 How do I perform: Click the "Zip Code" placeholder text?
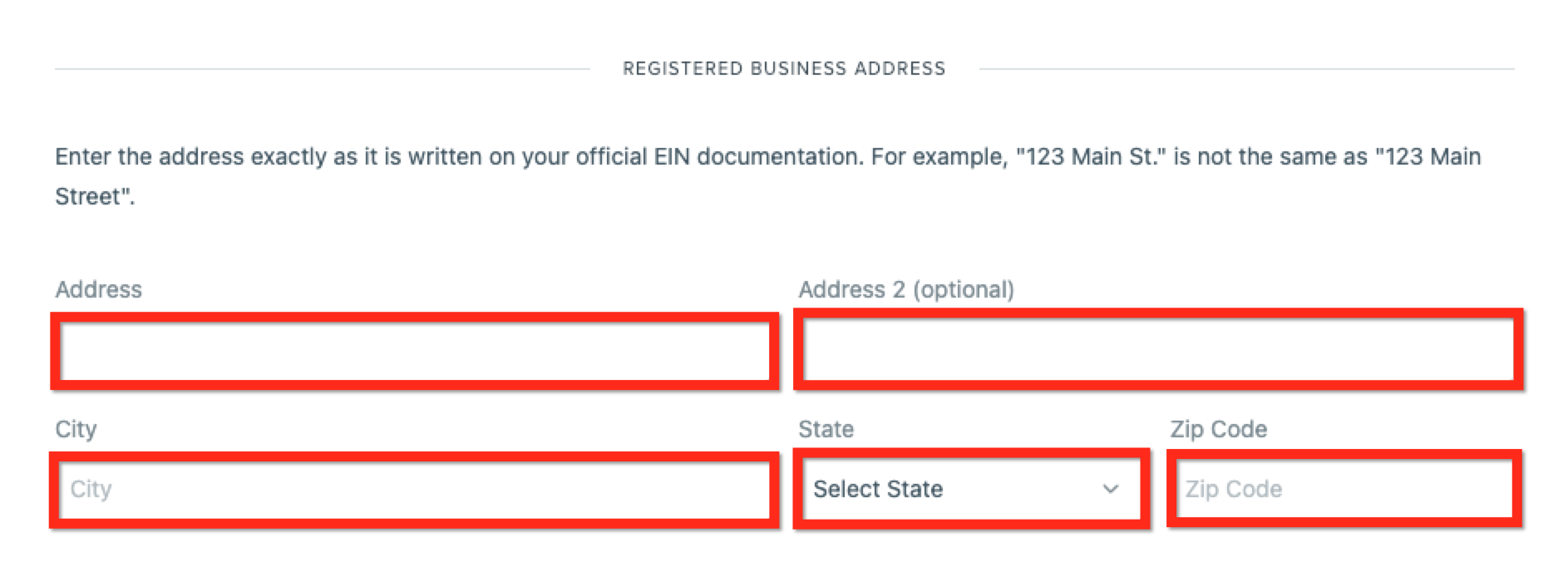pos(1234,490)
